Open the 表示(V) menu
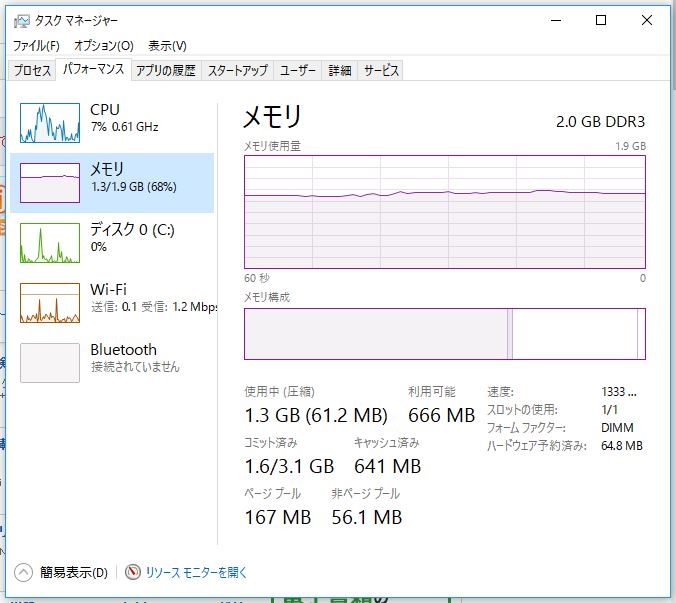 [167, 46]
